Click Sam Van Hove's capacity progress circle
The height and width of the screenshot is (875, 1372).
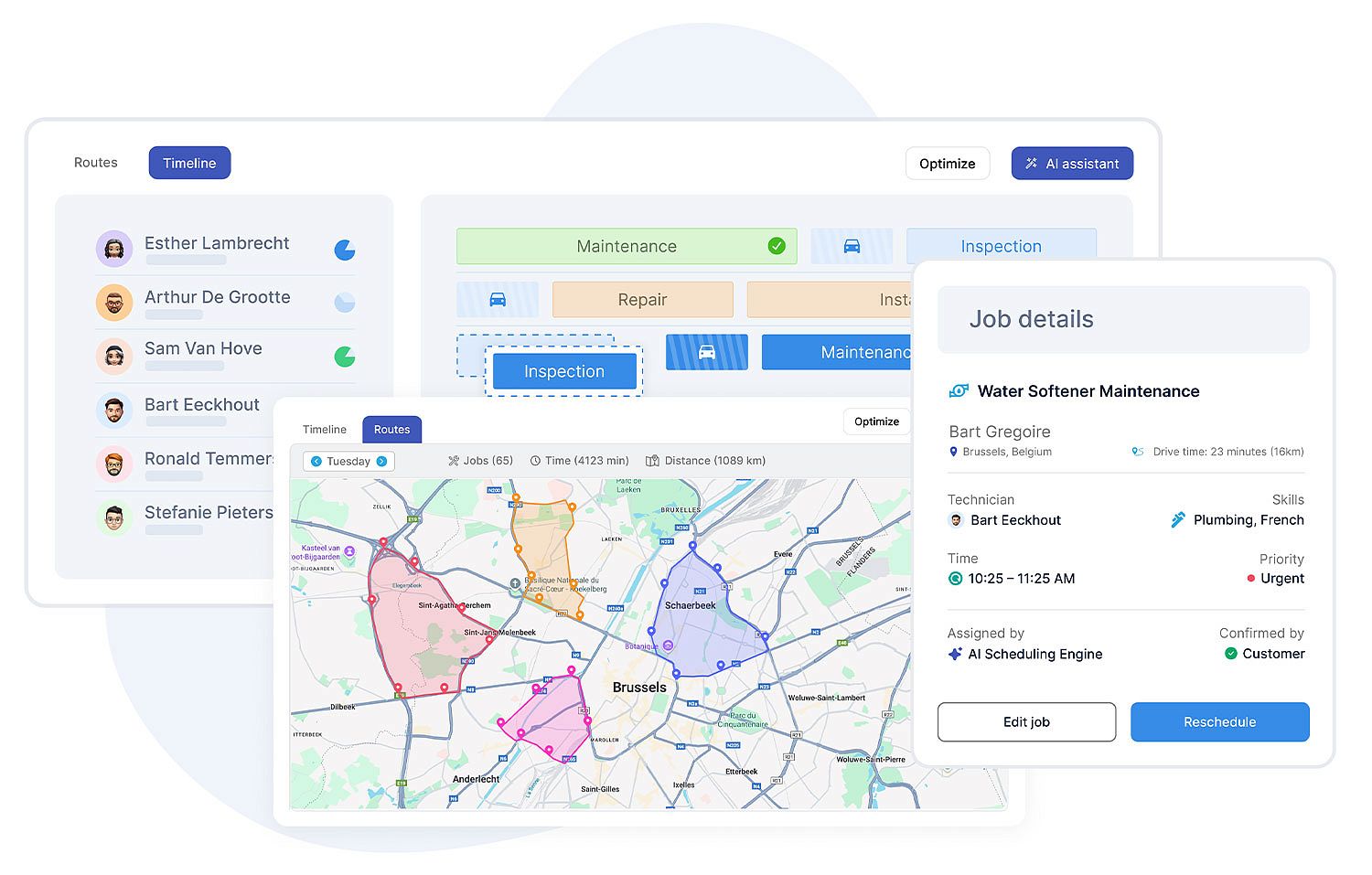click(344, 357)
